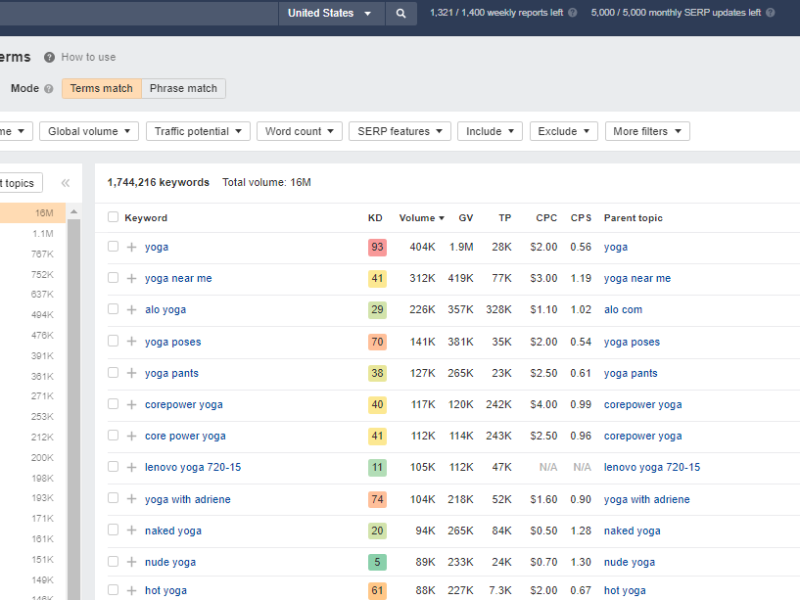This screenshot has height=600, width=800.
Task: Check the box for yoga pants row
Action: 113,373
